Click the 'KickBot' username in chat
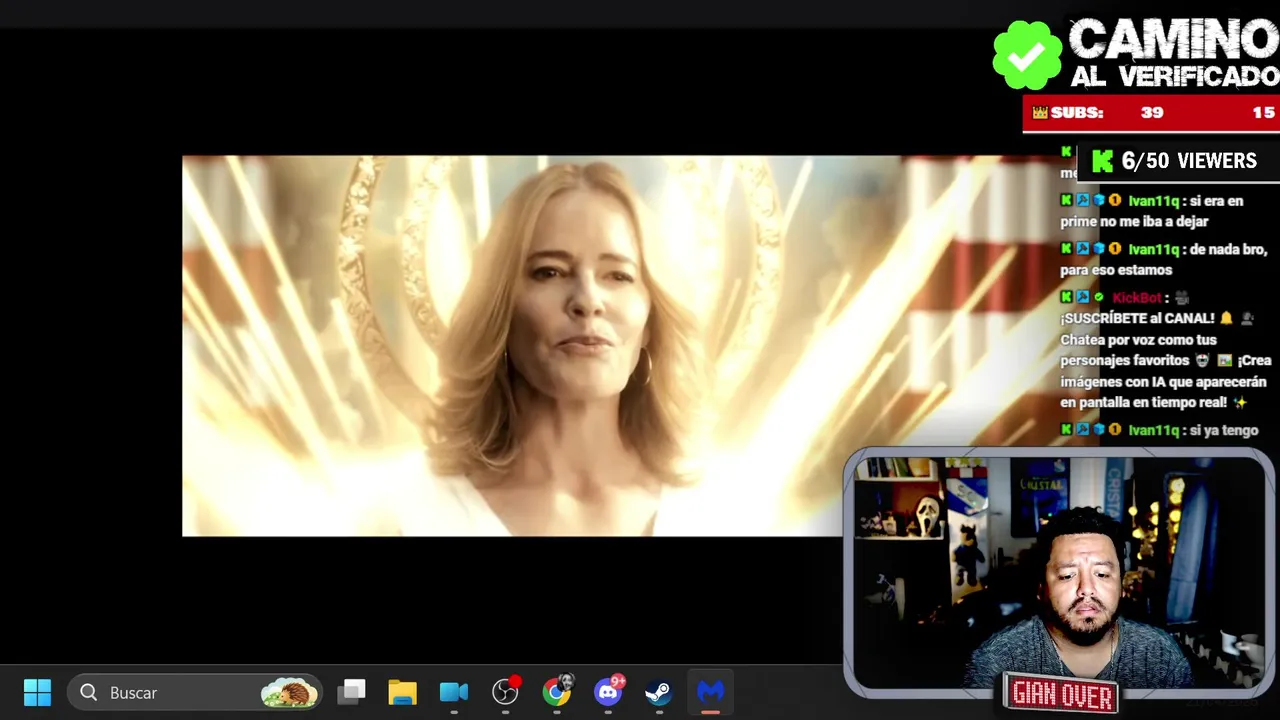The image size is (1280, 720). tap(1137, 298)
